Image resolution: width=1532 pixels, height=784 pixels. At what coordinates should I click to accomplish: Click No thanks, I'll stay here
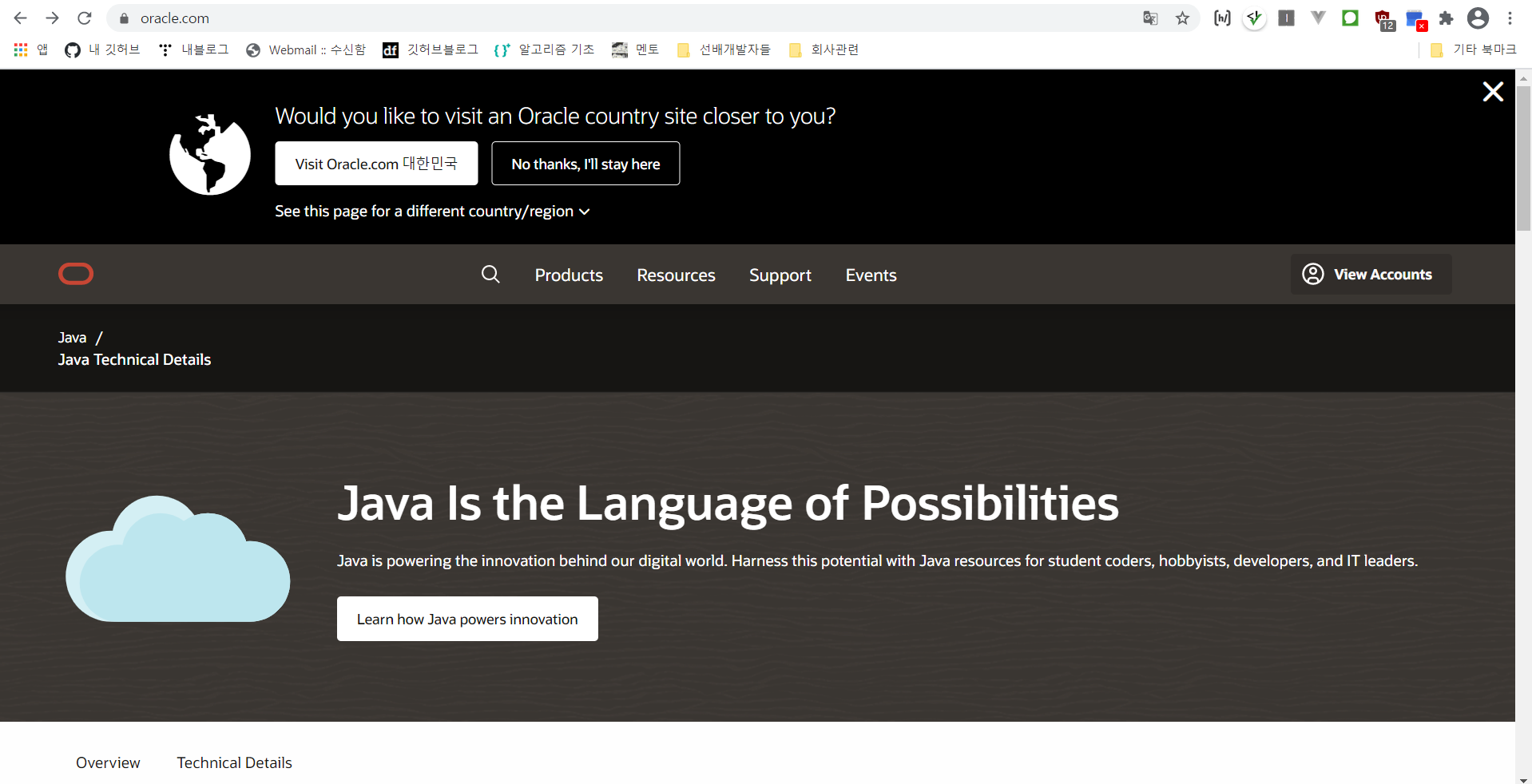(x=585, y=164)
